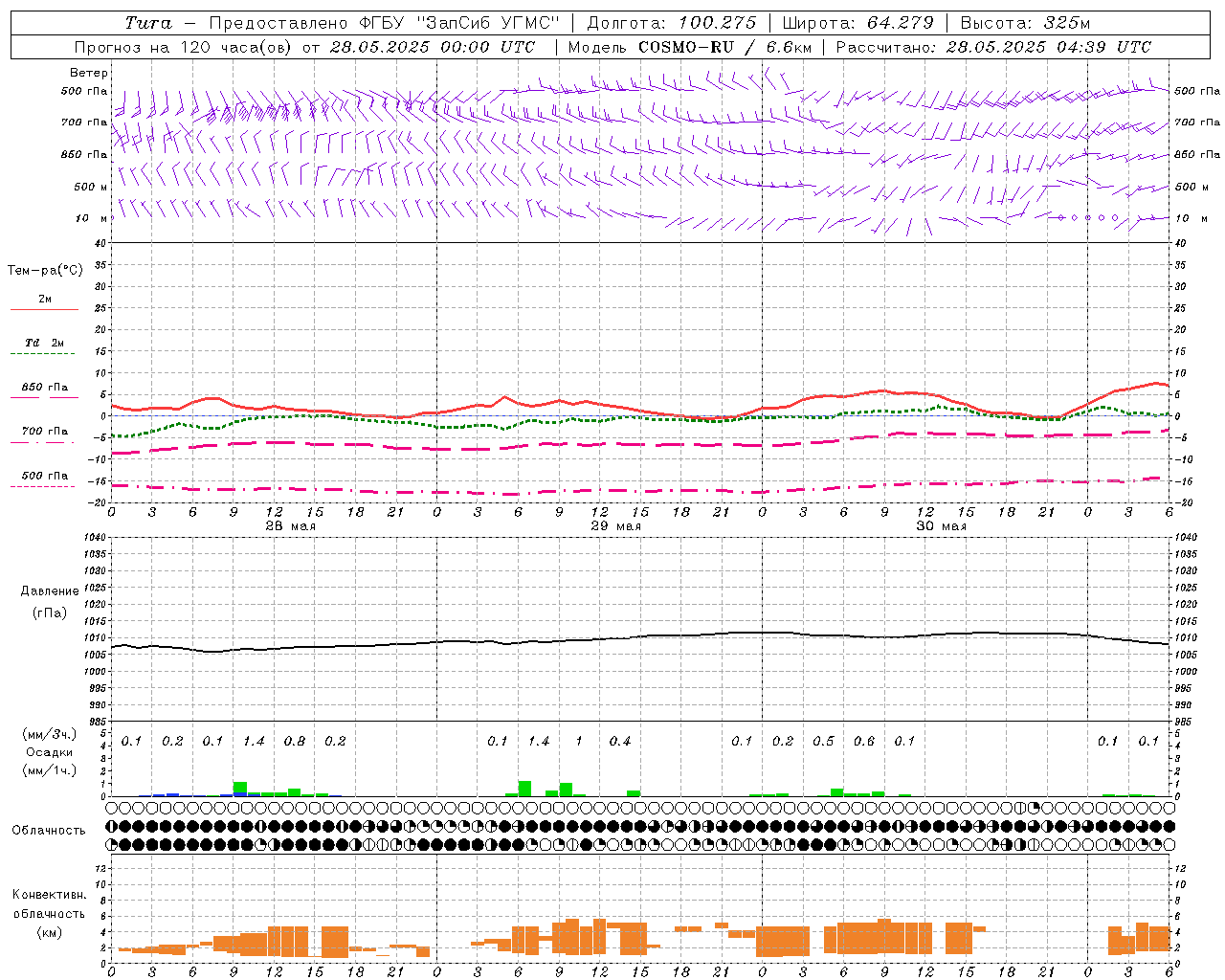1225x980 pixels.
Task: Click the '500 м' wind level label on the left
Action: coord(91,187)
